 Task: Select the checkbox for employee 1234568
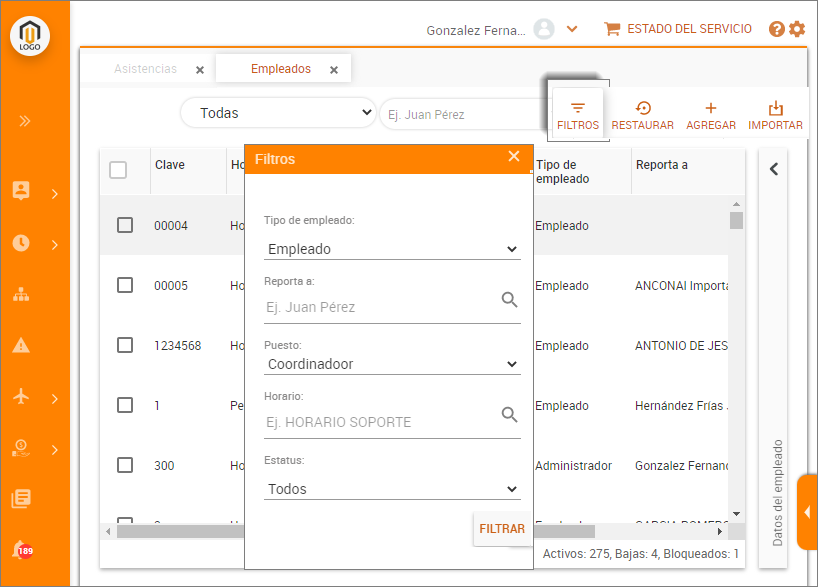tap(125, 345)
